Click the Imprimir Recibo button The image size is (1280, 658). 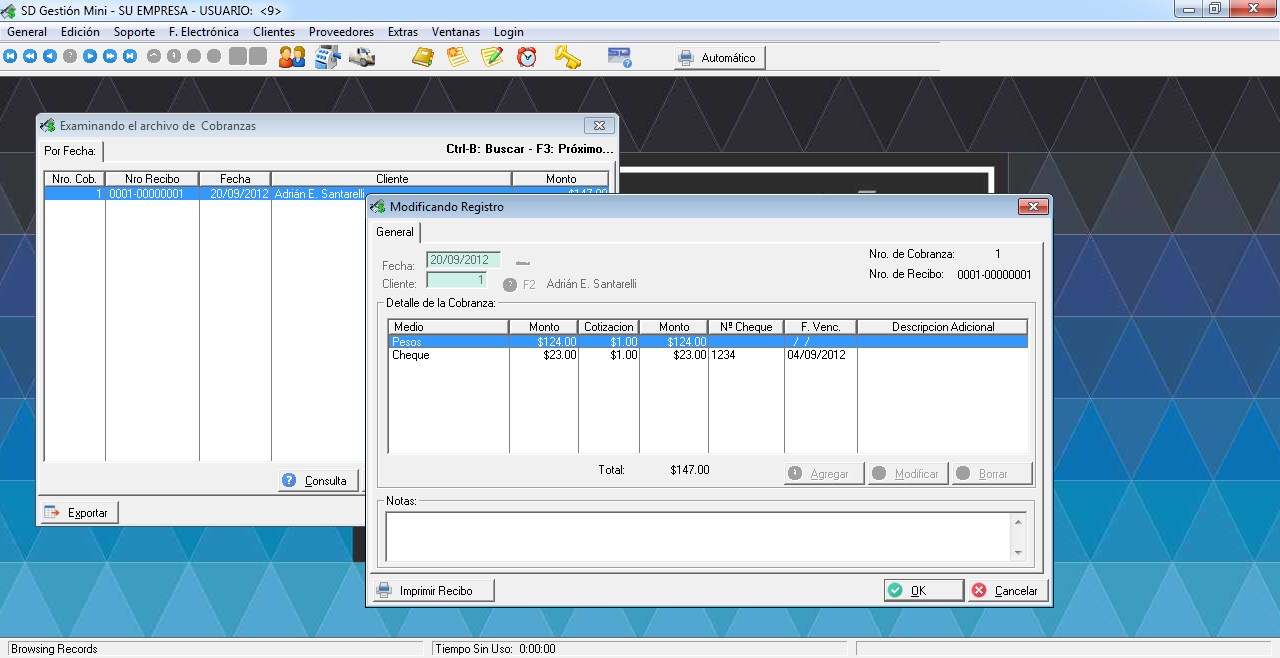(434, 591)
